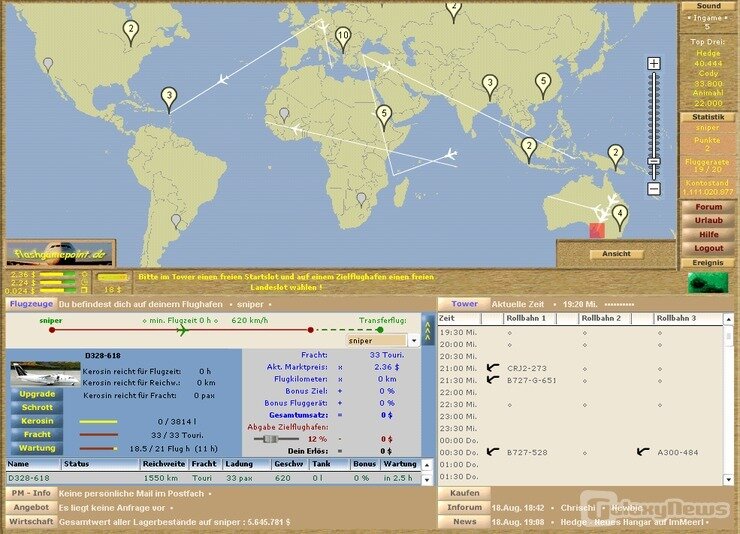Click the aircraft list scroll-down arrow
The image size is (740, 534).
[x=427, y=479]
